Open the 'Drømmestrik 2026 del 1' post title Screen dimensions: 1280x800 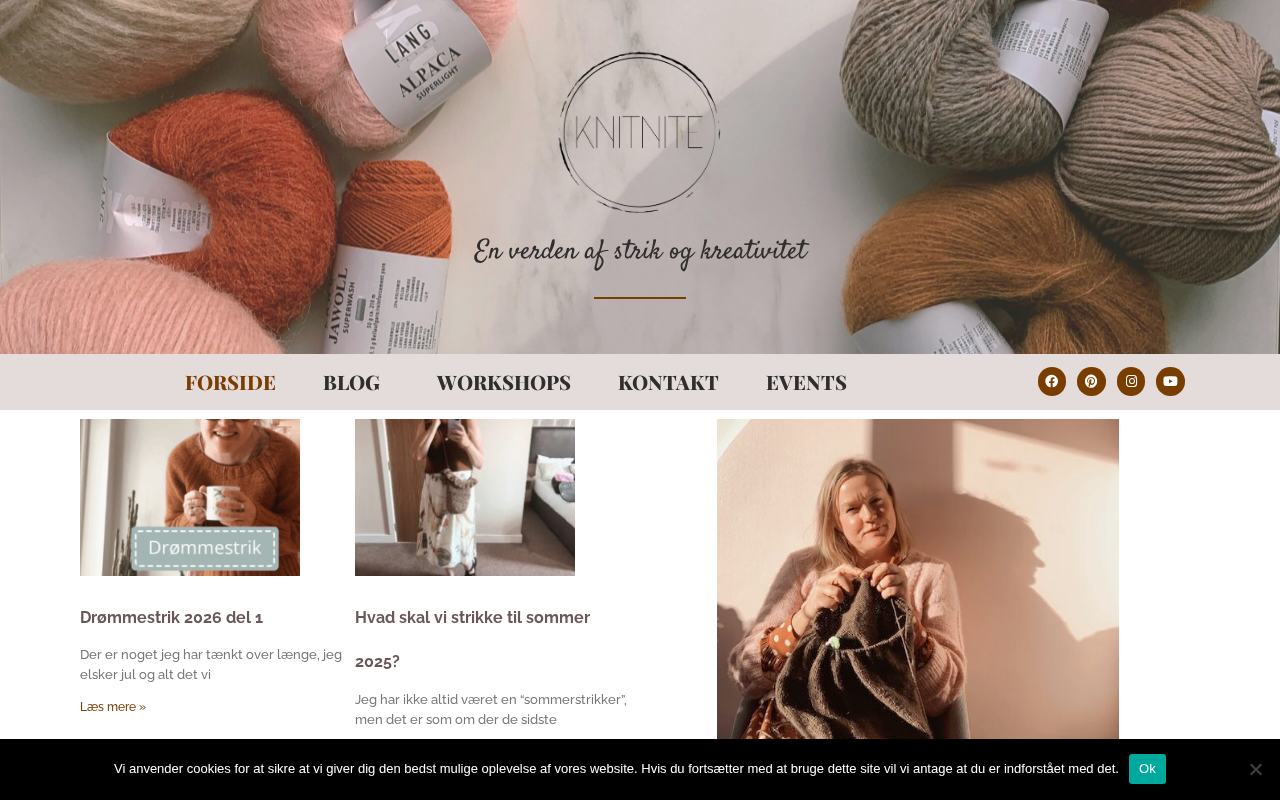[x=171, y=617]
